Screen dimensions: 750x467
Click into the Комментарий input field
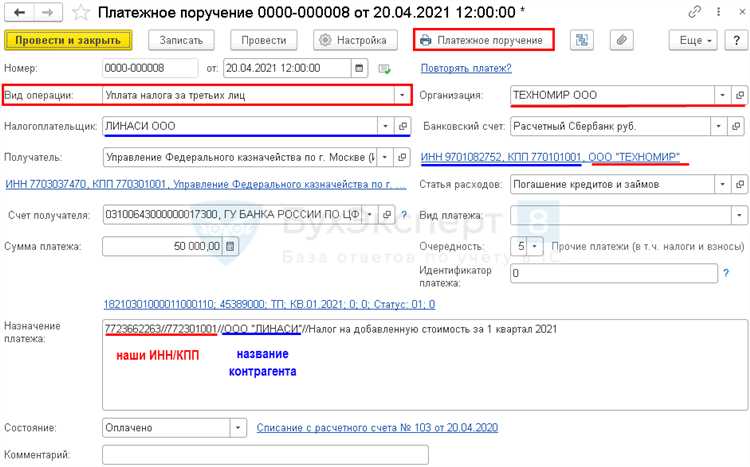click(x=265, y=455)
